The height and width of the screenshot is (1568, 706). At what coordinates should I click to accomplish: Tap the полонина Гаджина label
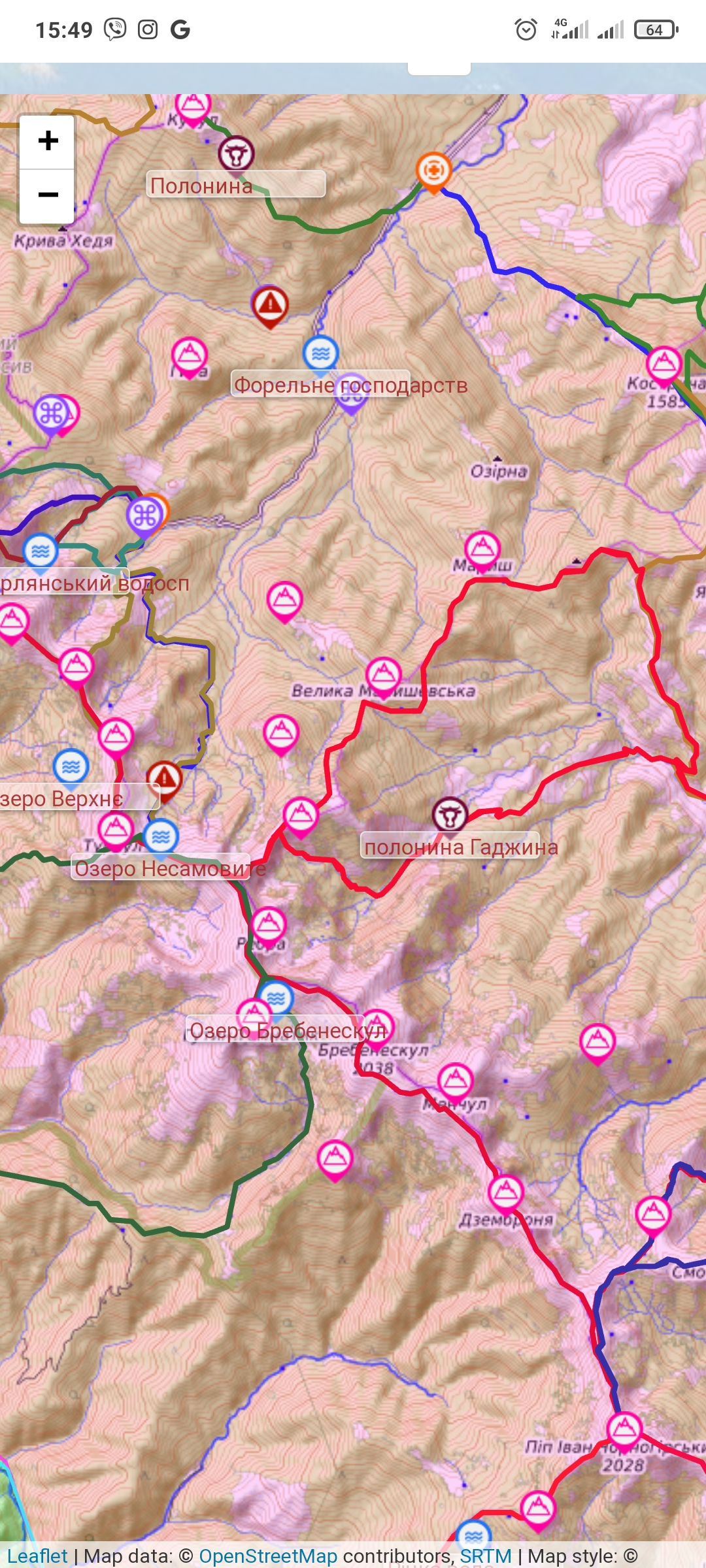coord(460,847)
